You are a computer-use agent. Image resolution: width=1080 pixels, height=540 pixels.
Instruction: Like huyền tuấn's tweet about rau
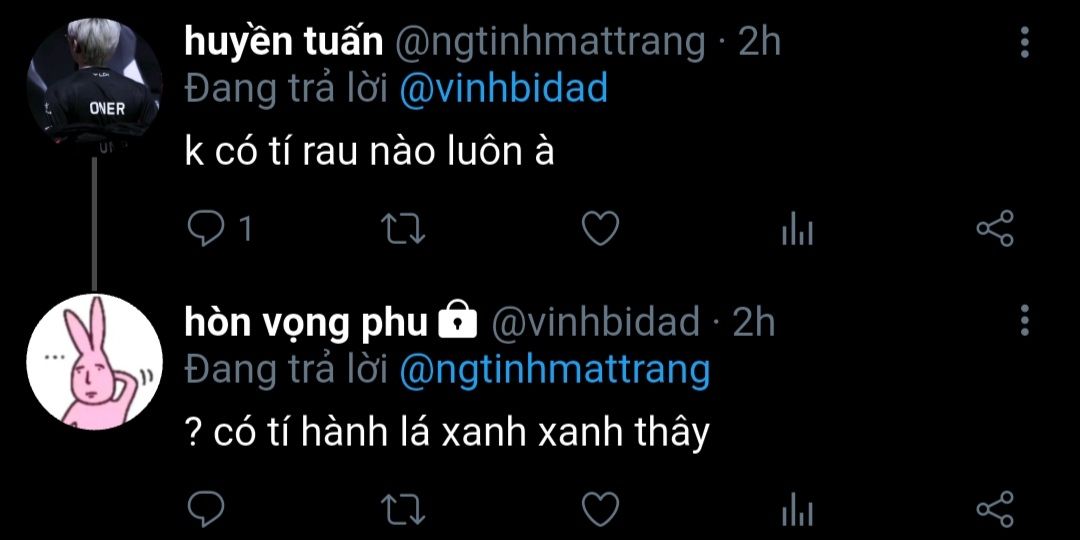coord(601,229)
